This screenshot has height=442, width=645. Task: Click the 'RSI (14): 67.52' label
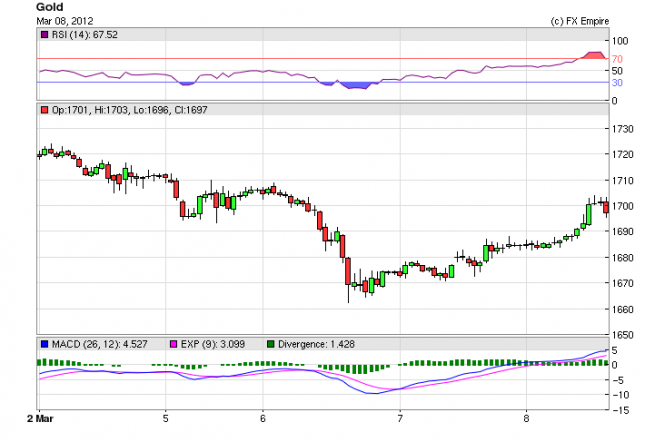pyautogui.click(x=85, y=35)
